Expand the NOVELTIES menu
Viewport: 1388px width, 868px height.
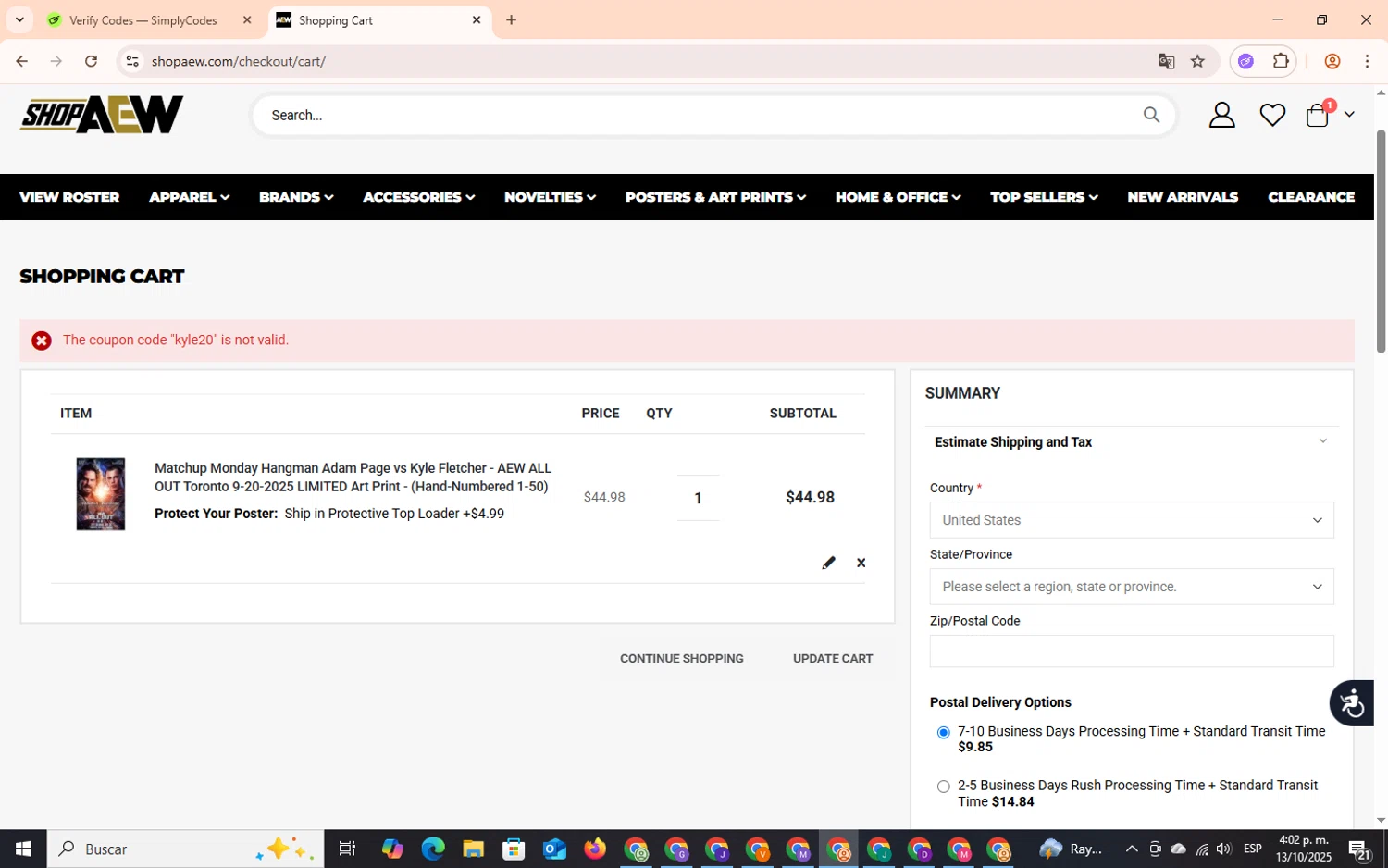tap(550, 197)
